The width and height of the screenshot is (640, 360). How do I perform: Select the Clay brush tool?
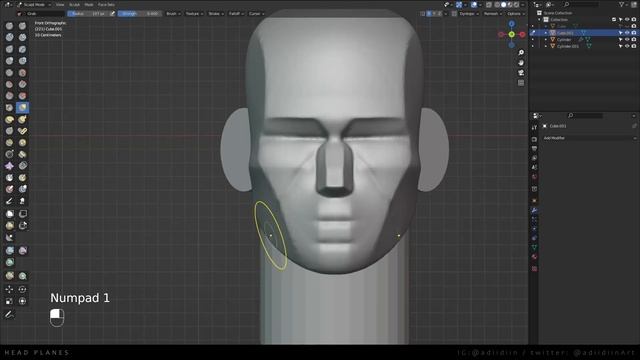[9, 38]
